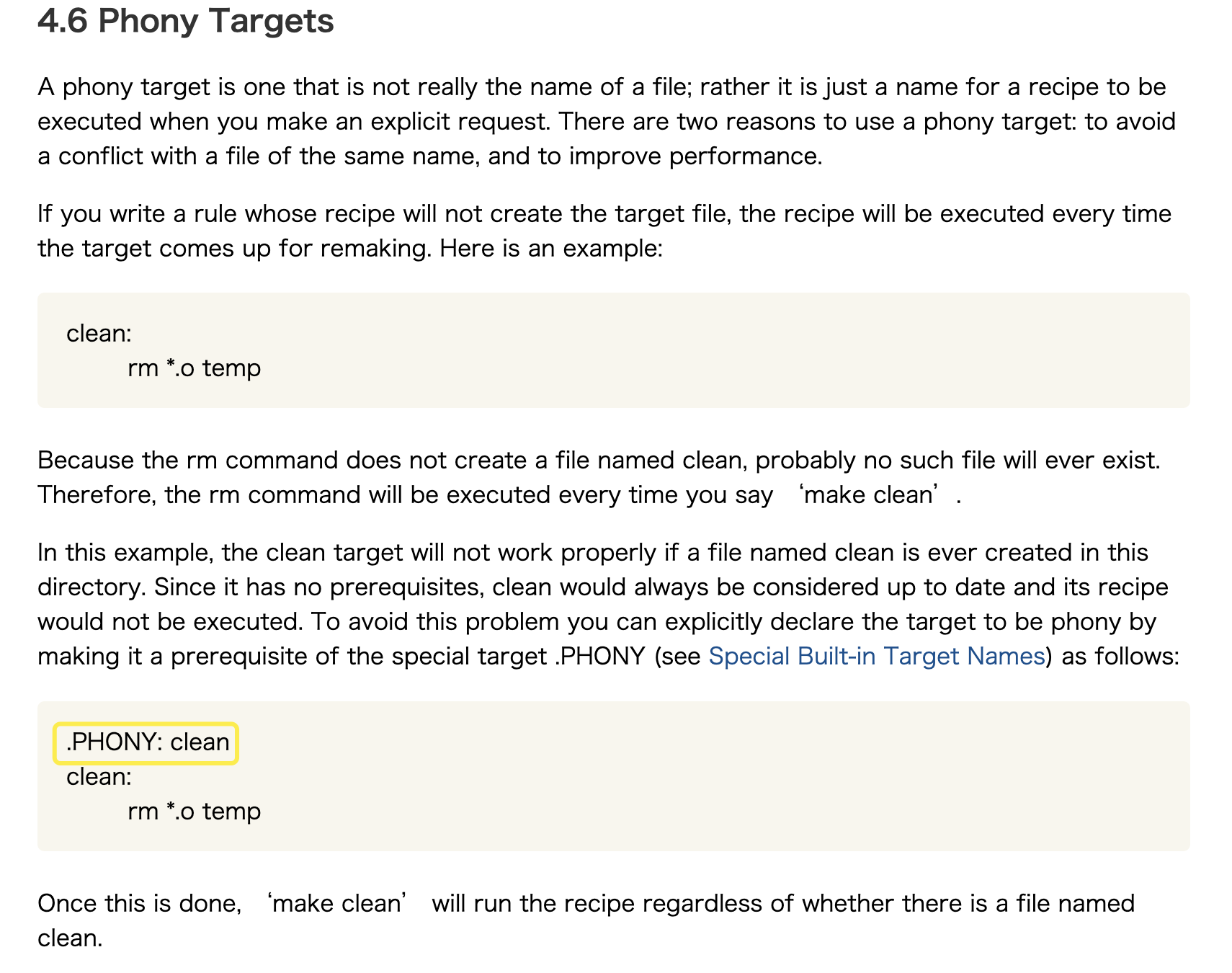This screenshot has width=1232, height=973.
Task: Click the first code block's clean: line
Action: tap(99, 333)
